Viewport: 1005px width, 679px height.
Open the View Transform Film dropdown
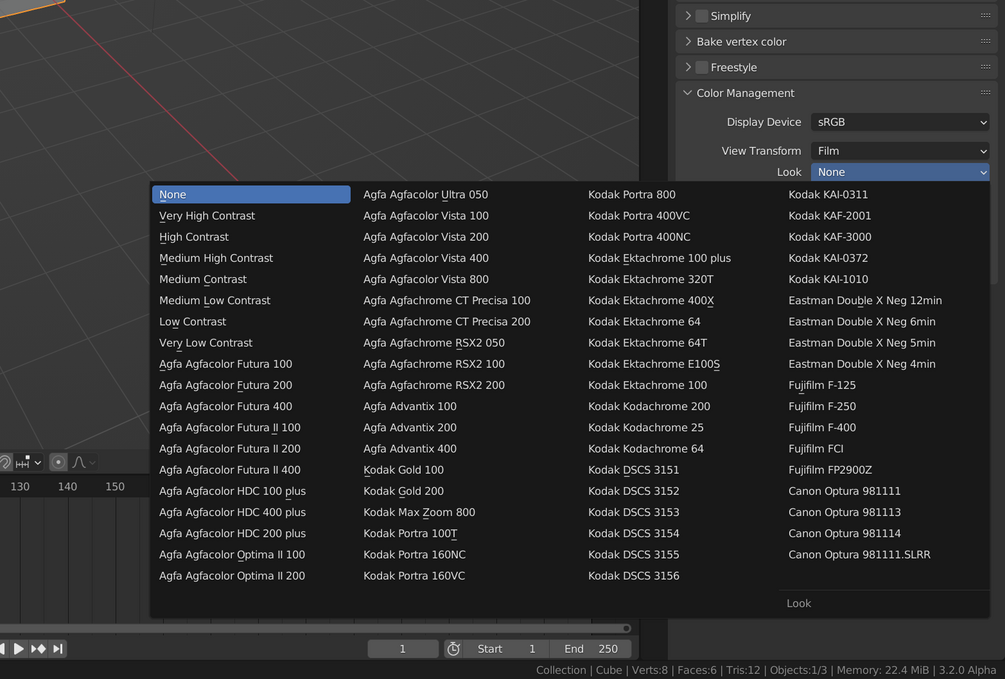[x=900, y=151]
